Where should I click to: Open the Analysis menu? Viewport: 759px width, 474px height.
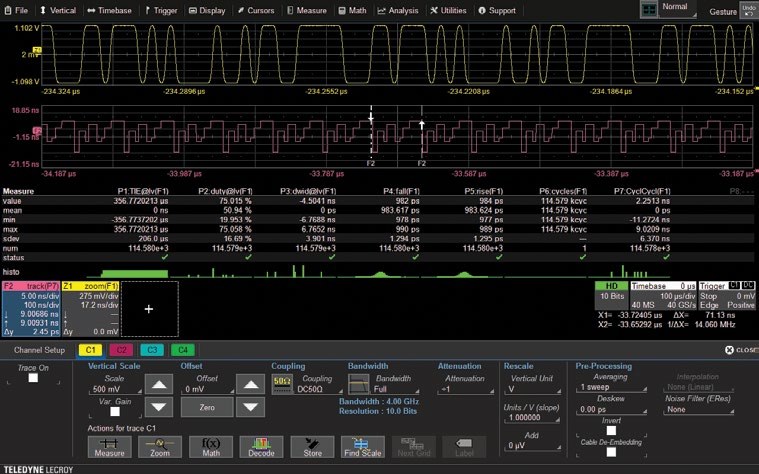coord(398,10)
